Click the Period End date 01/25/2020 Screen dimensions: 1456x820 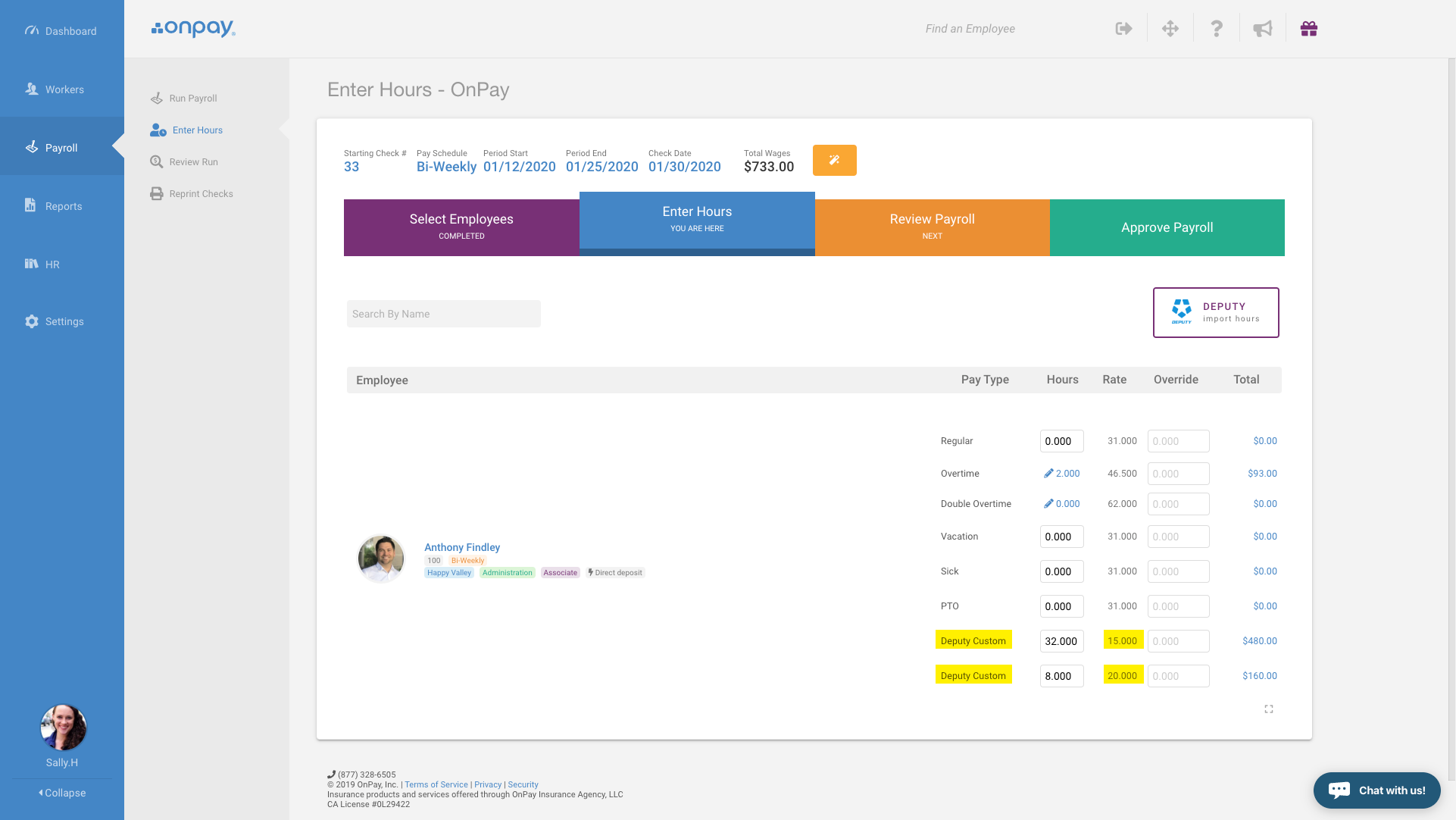(602, 167)
